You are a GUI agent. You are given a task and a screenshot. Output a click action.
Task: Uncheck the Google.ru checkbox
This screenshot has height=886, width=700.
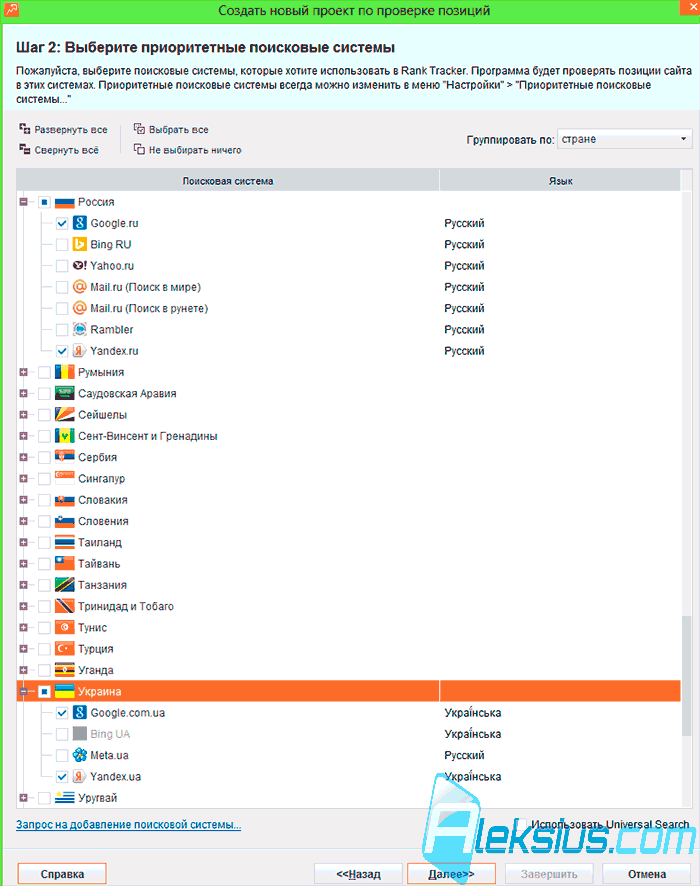(62, 224)
